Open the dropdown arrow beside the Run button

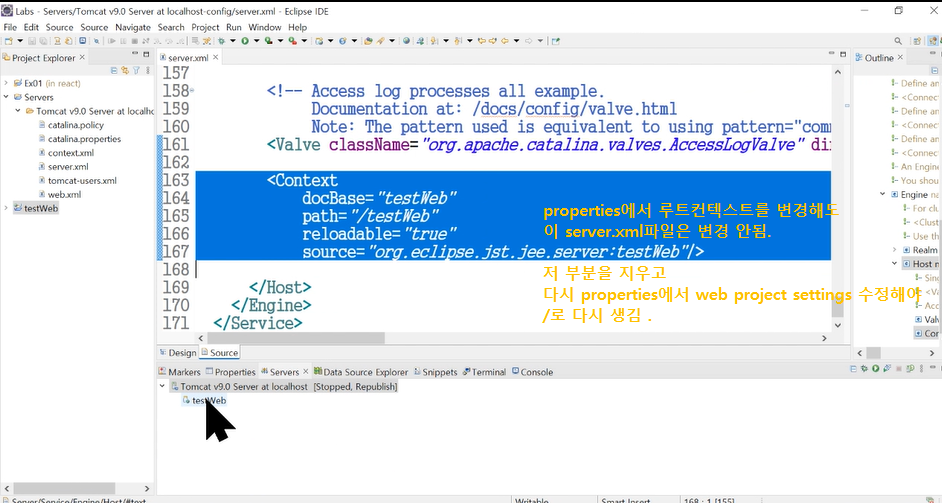pos(257,41)
